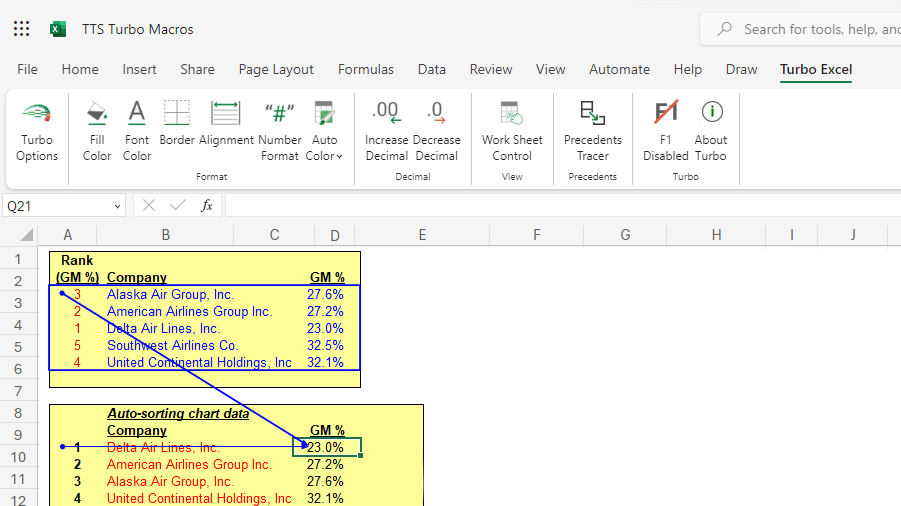The height and width of the screenshot is (506, 901).
Task: Click the Number Format icon
Action: point(279,131)
